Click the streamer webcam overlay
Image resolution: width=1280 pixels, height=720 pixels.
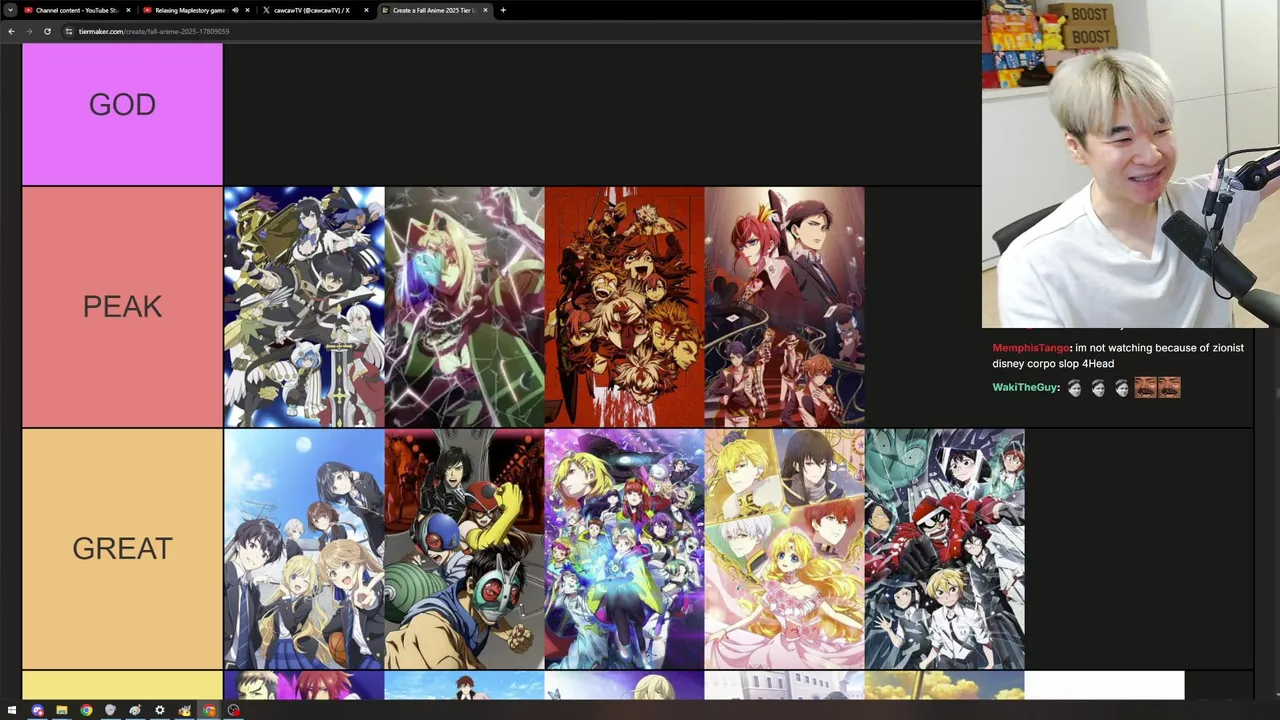coord(1131,164)
